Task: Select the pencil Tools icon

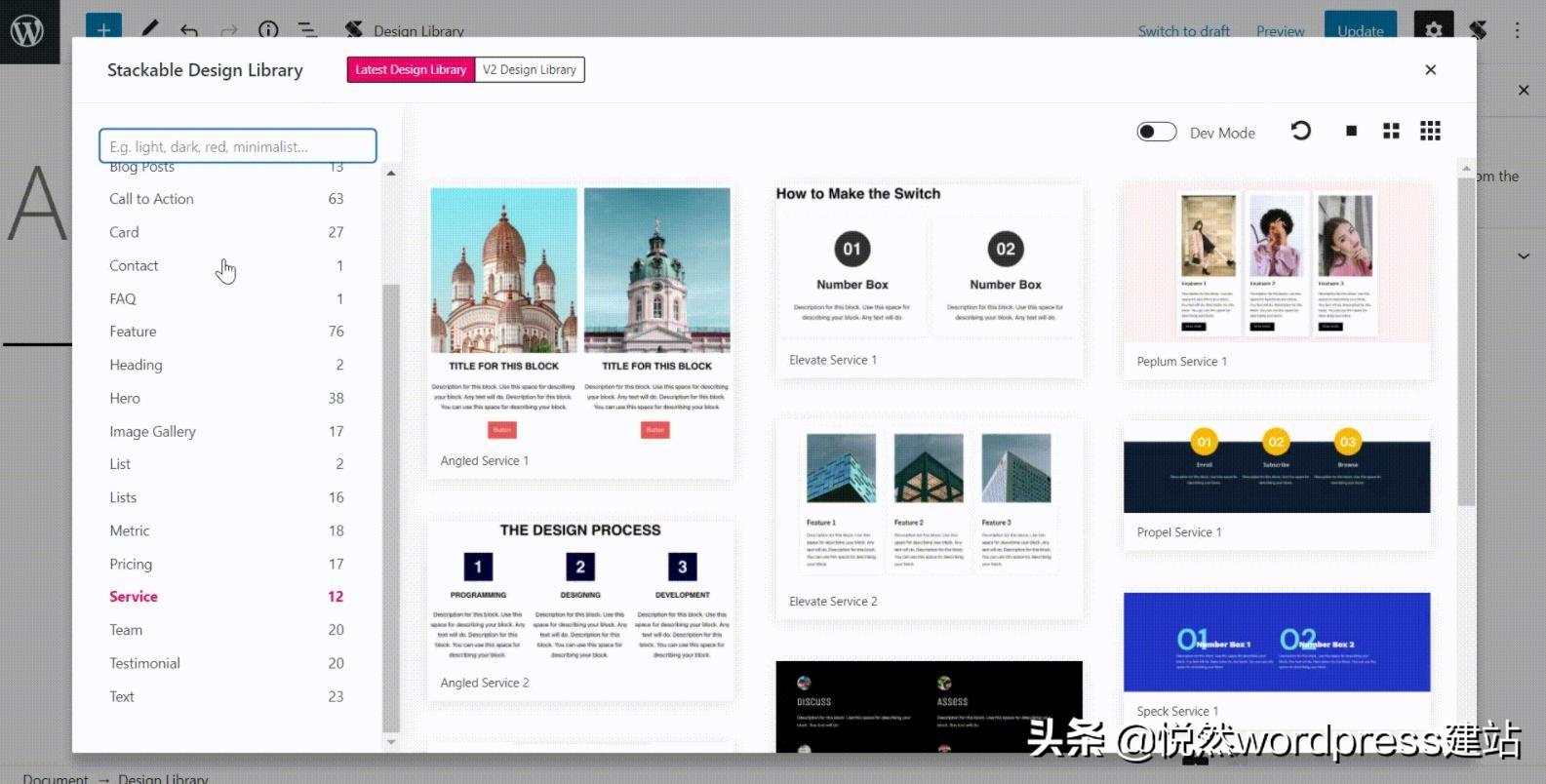Action: pos(149,30)
